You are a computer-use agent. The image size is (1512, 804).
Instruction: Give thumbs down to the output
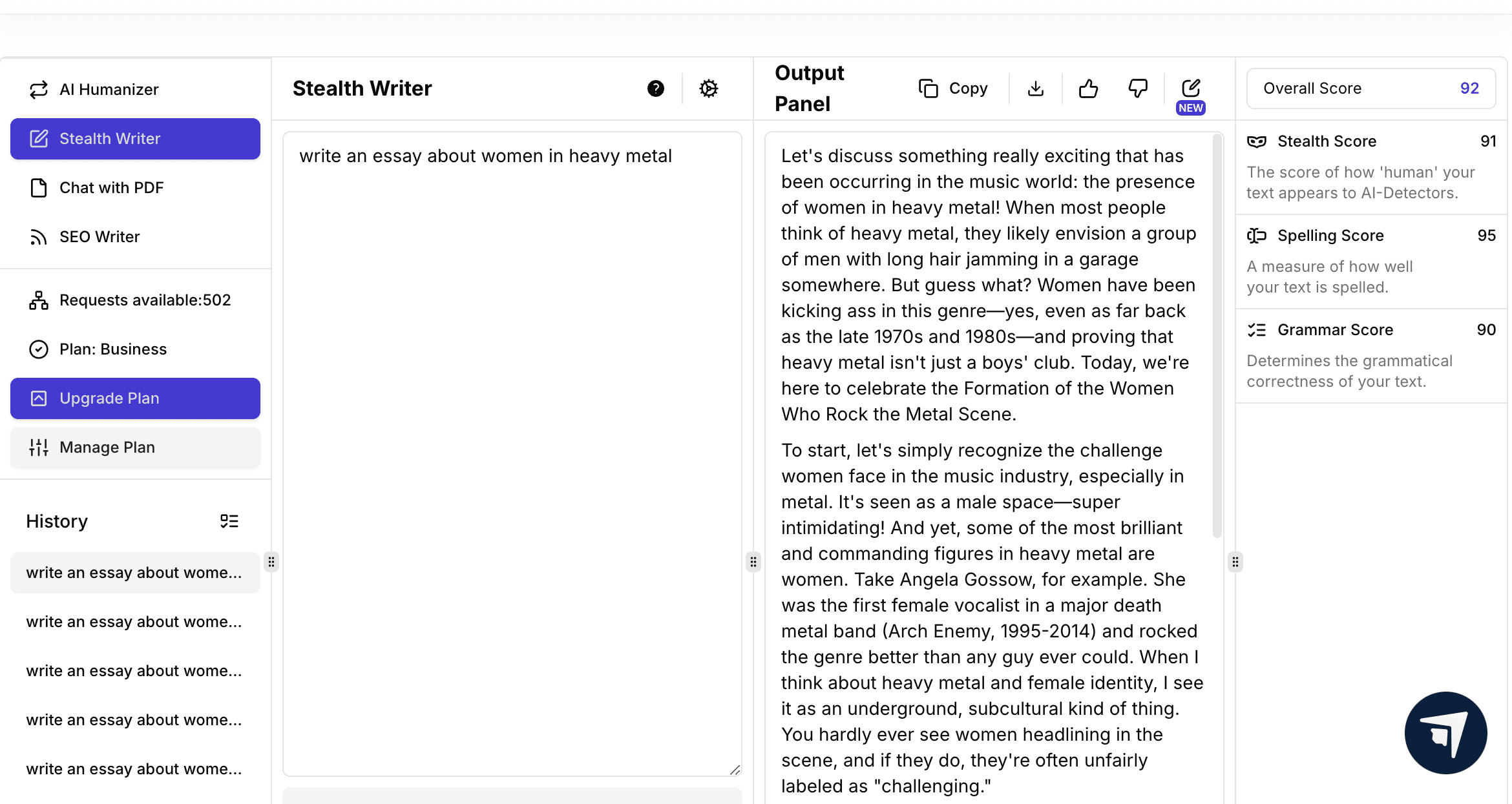point(1138,88)
